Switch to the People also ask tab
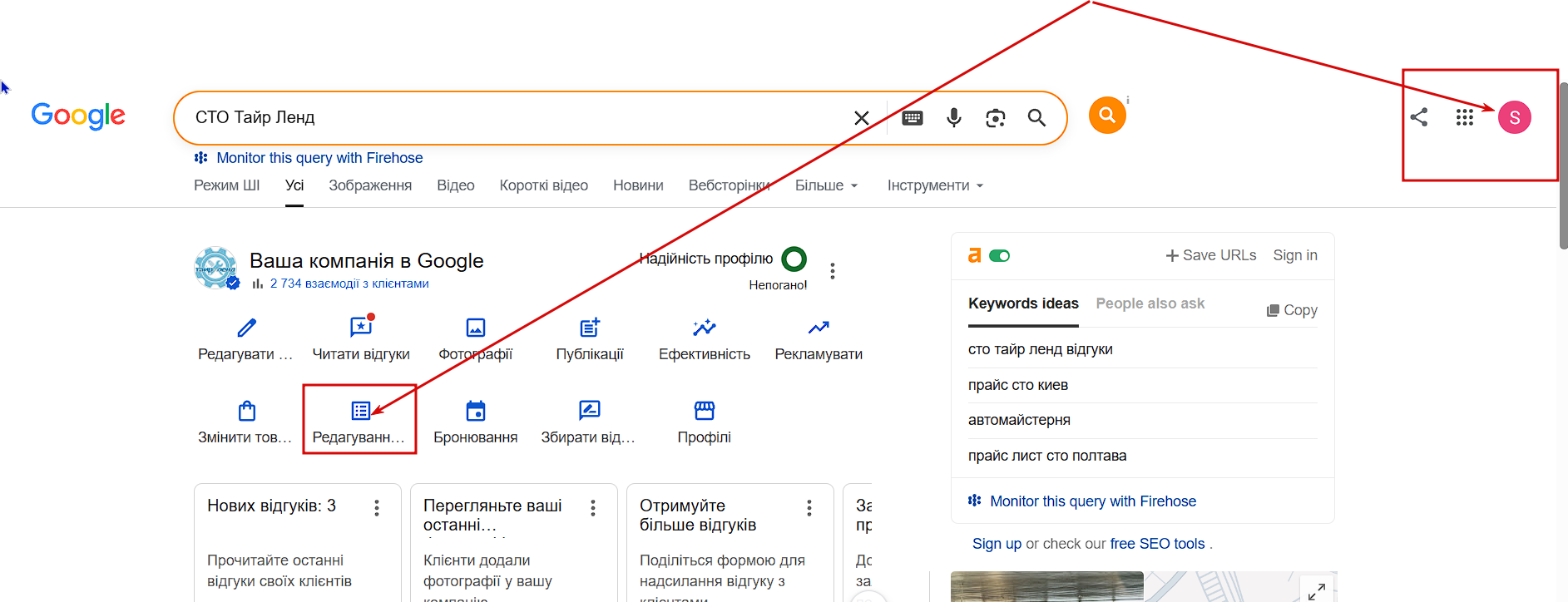 [x=1150, y=303]
